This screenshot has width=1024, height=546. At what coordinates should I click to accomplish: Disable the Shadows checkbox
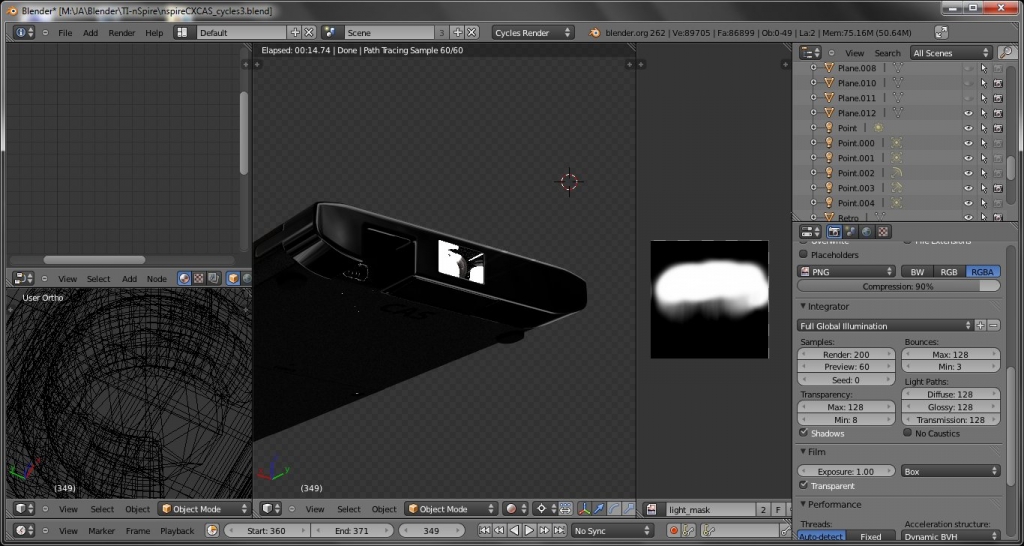coord(803,432)
